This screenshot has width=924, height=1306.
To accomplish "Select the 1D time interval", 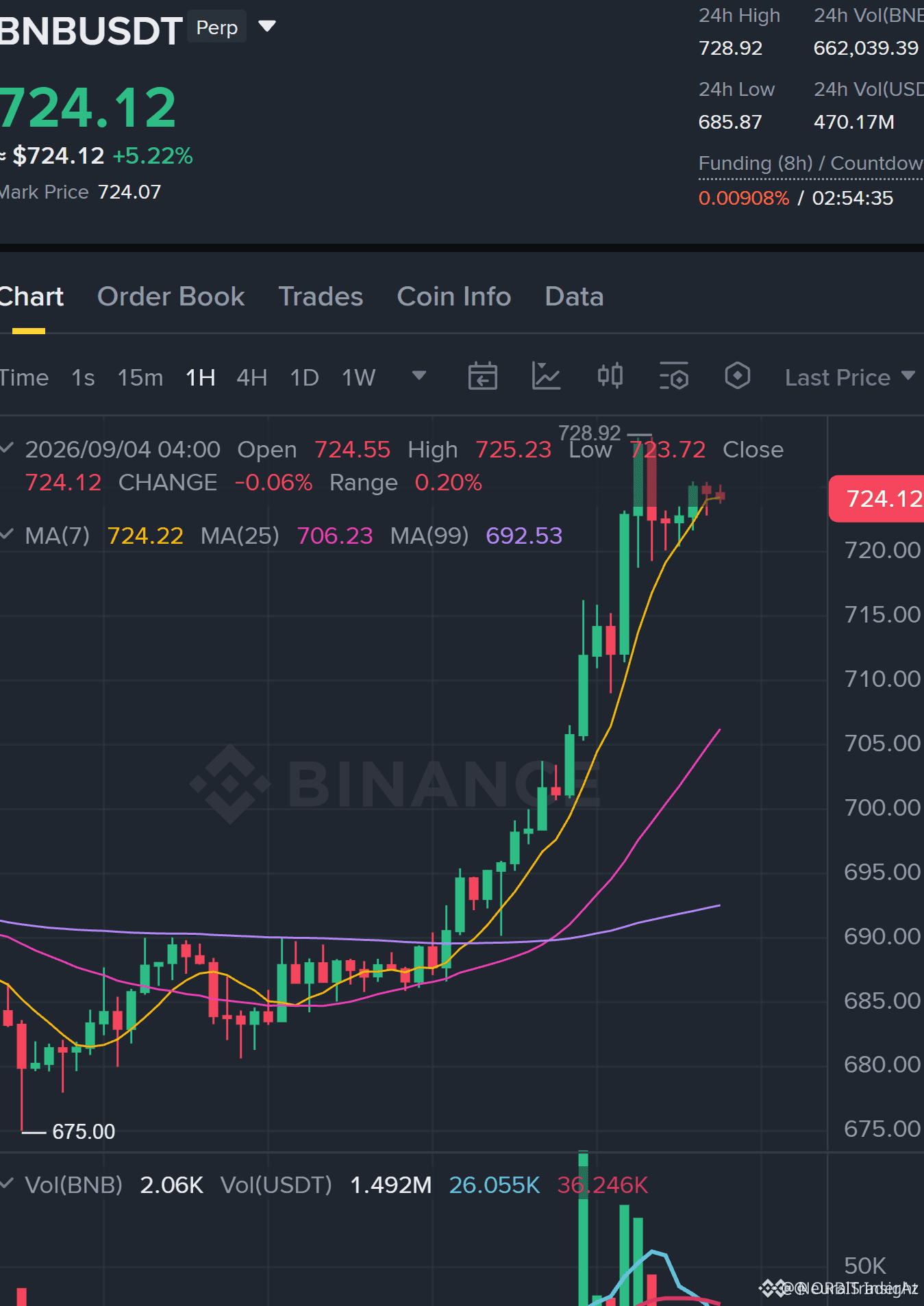I will pyautogui.click(x=304, y=377).
